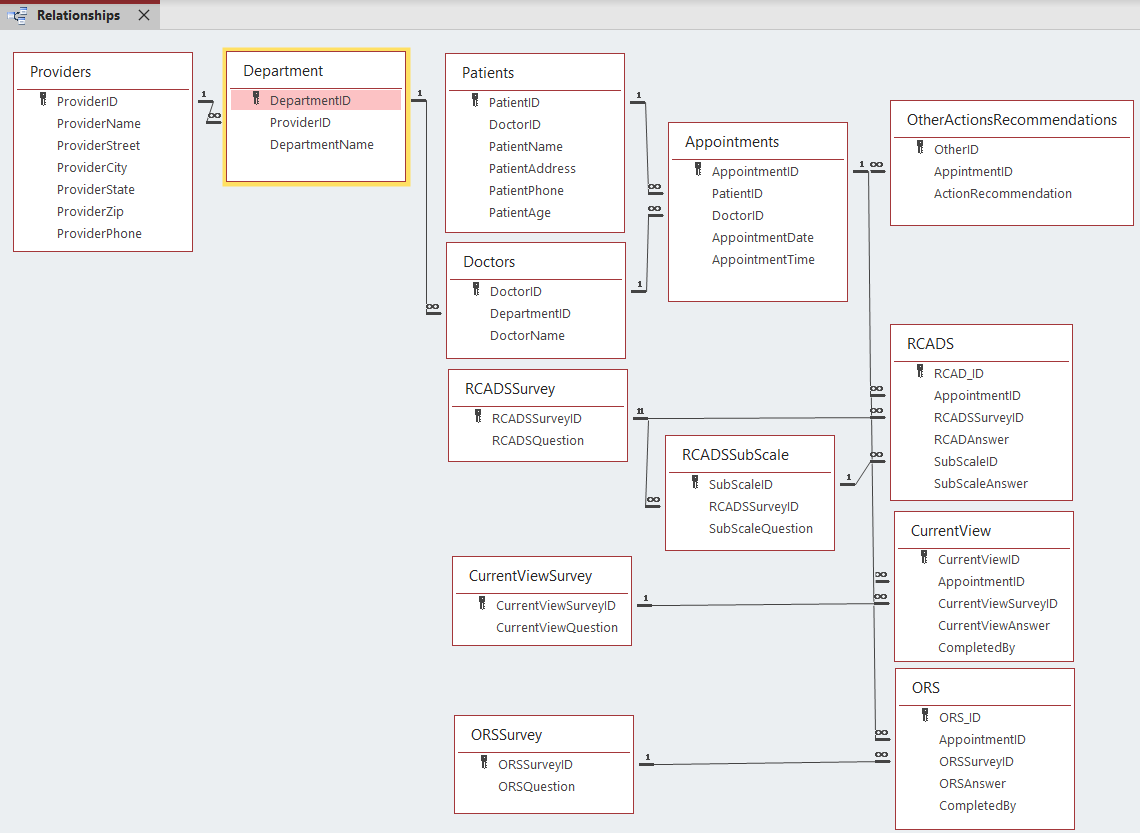Select RCADAnswer field in RCADS

pos(971,440)
